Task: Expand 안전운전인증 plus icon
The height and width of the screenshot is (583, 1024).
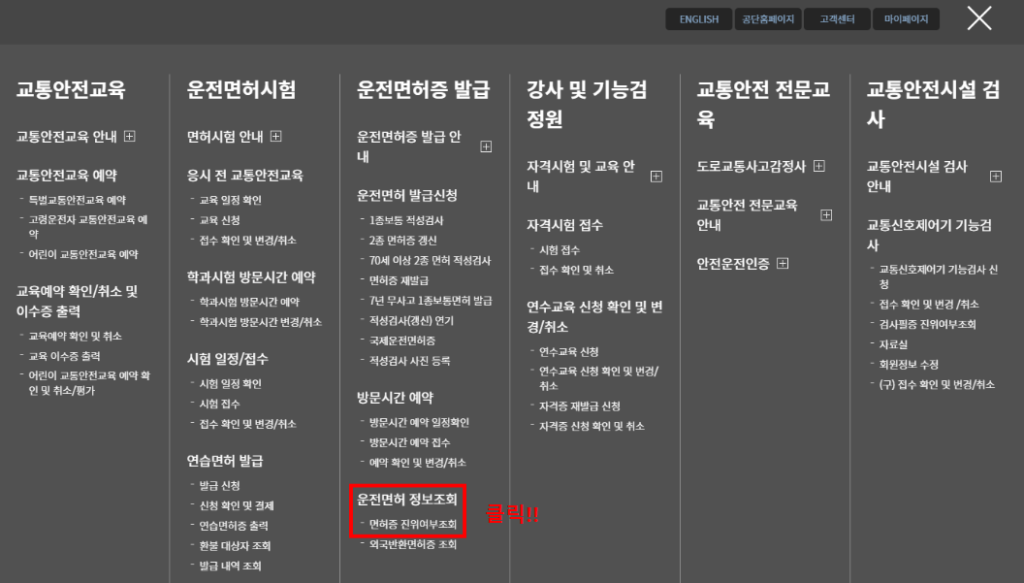Action: [782, 263]
